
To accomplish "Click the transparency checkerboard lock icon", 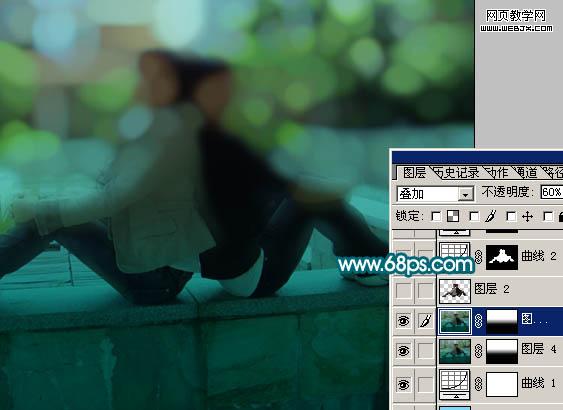I will 453,216.
